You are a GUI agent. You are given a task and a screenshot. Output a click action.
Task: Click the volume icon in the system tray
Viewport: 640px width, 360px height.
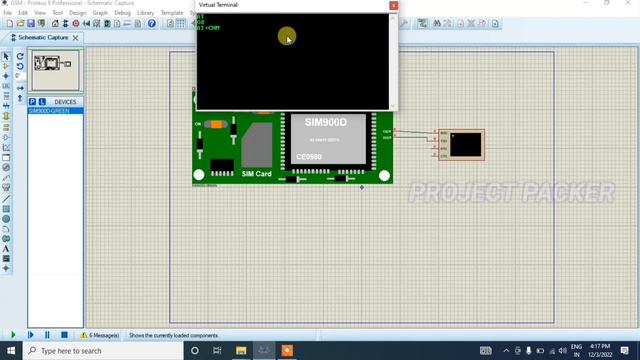point(562,351)
